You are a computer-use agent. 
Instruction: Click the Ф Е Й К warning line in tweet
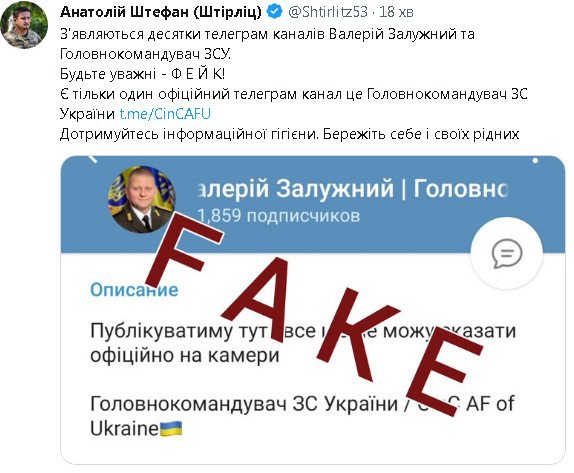[x=143, y=74]
